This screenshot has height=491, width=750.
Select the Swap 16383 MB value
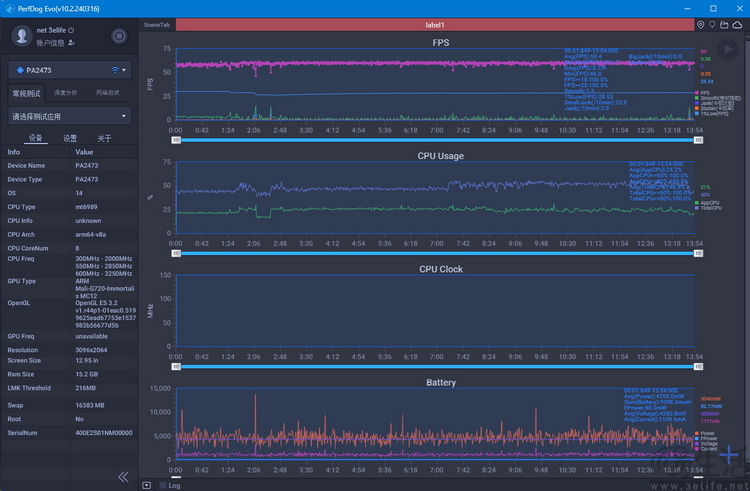click(89, 405)
